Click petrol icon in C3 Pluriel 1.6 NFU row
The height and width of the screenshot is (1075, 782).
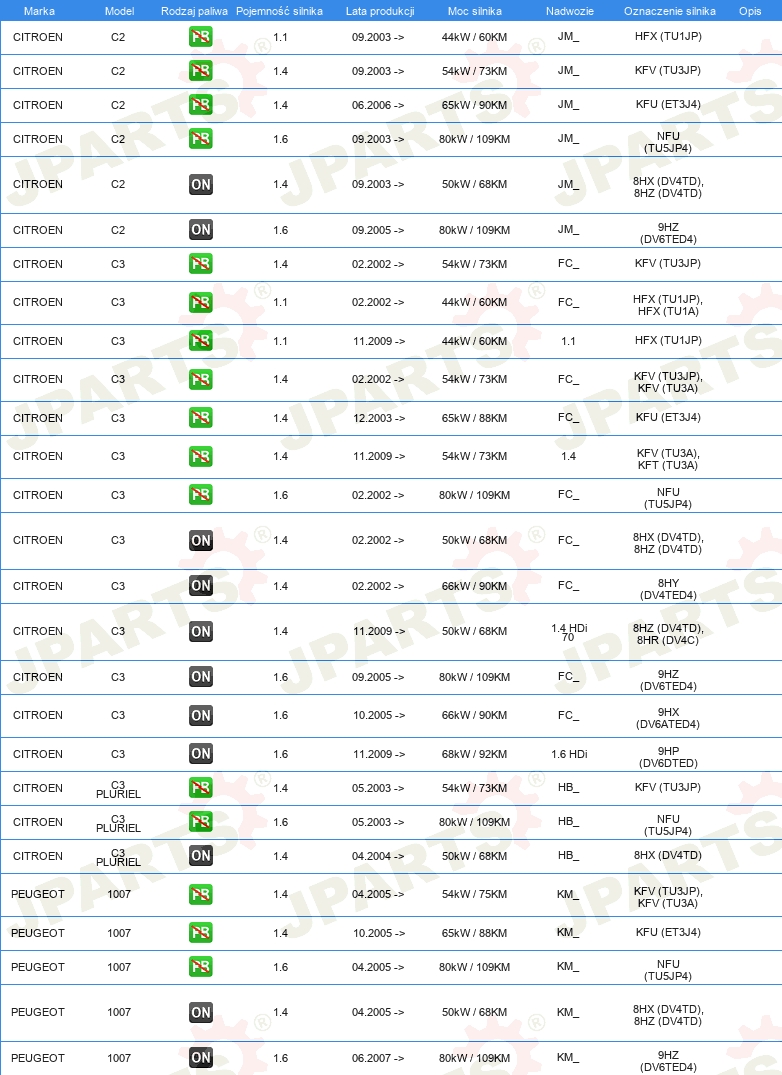(x=201, y=821)
